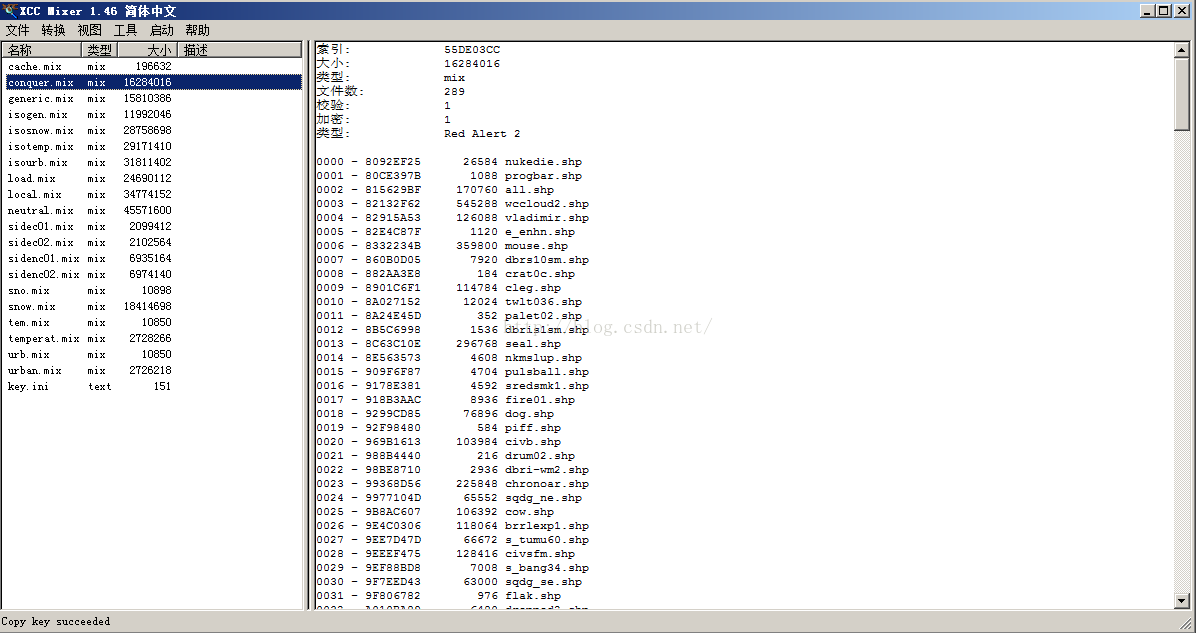
Task: Click the pulsball.shp entry line
Action: (x=453, y=371)
